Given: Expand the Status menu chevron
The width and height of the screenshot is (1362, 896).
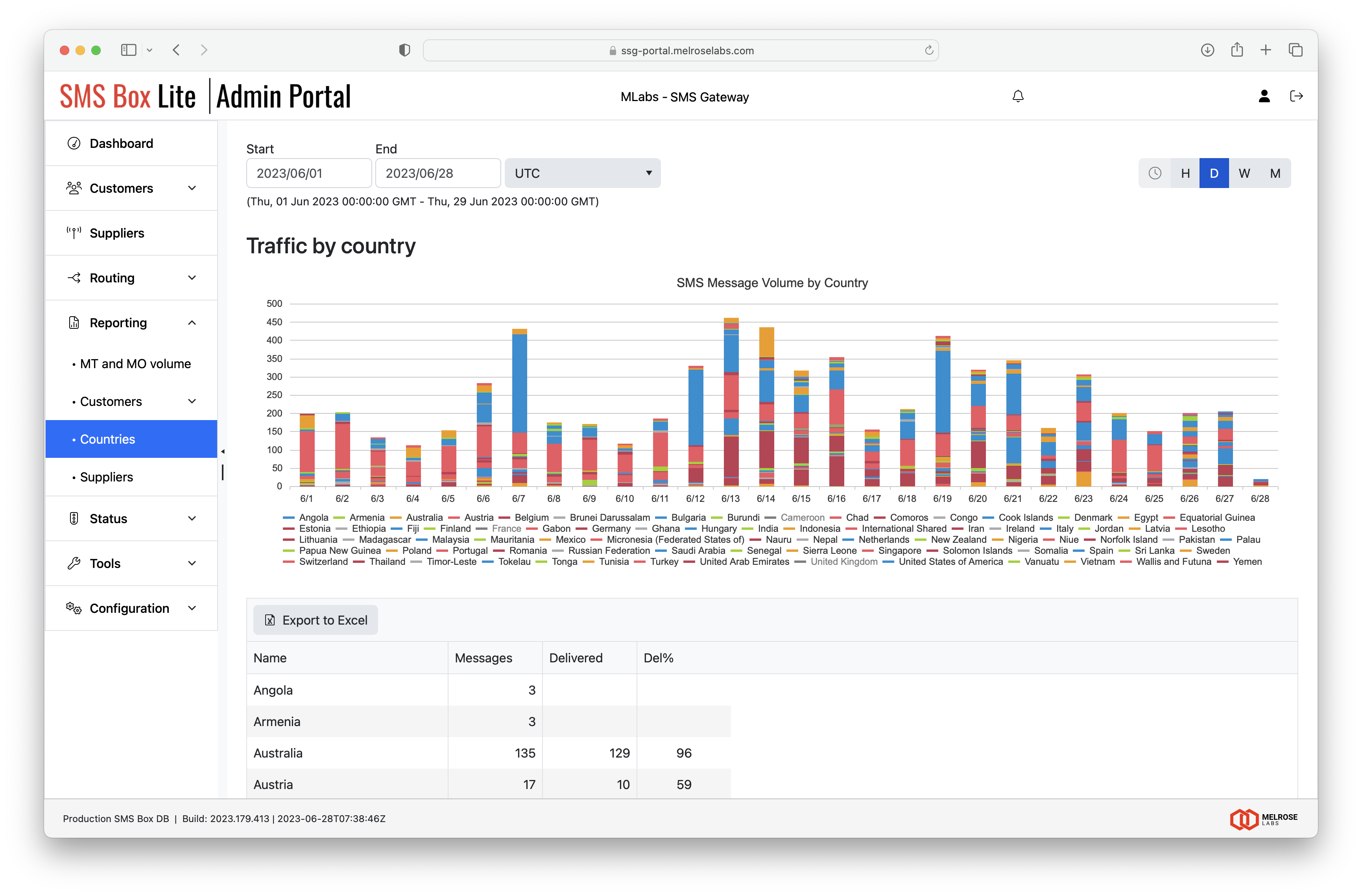Looking at the screenshot, I should point(192,518).
